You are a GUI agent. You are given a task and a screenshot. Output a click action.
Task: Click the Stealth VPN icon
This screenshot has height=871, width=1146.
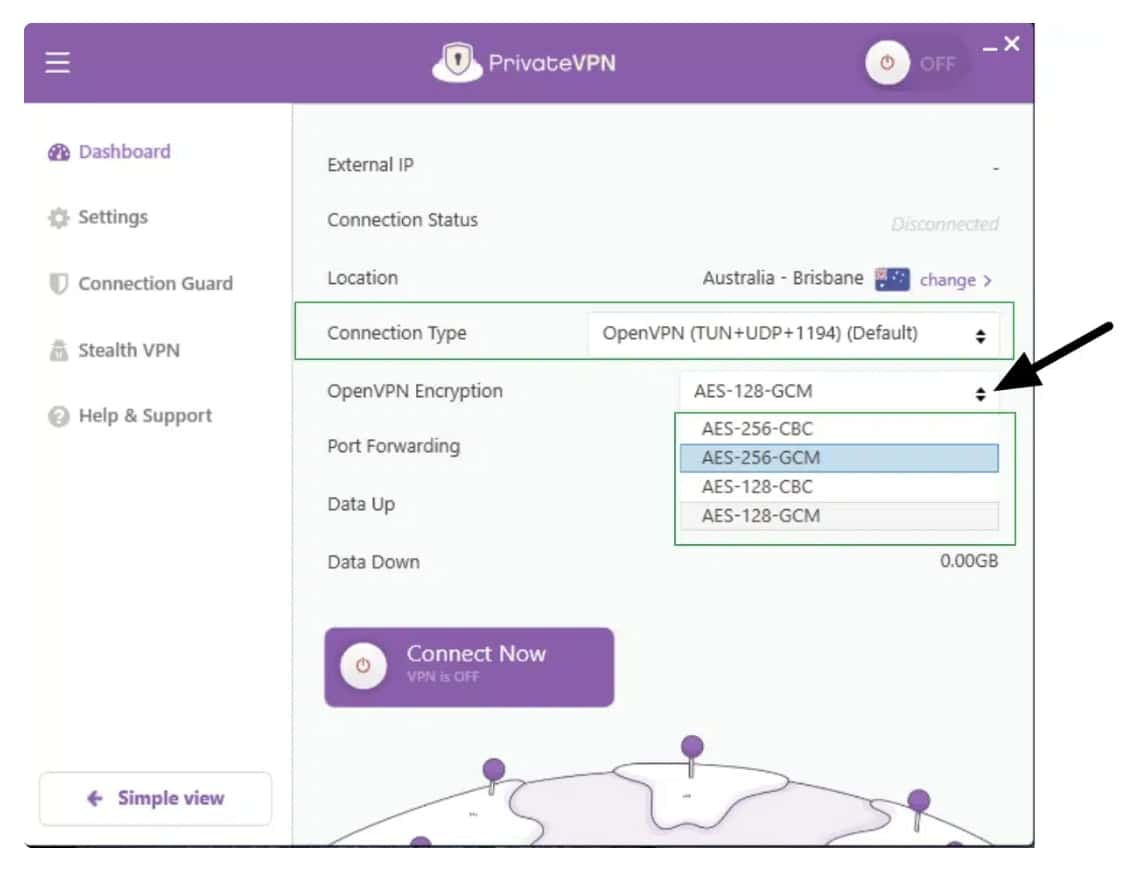click(x=58, y=350)
